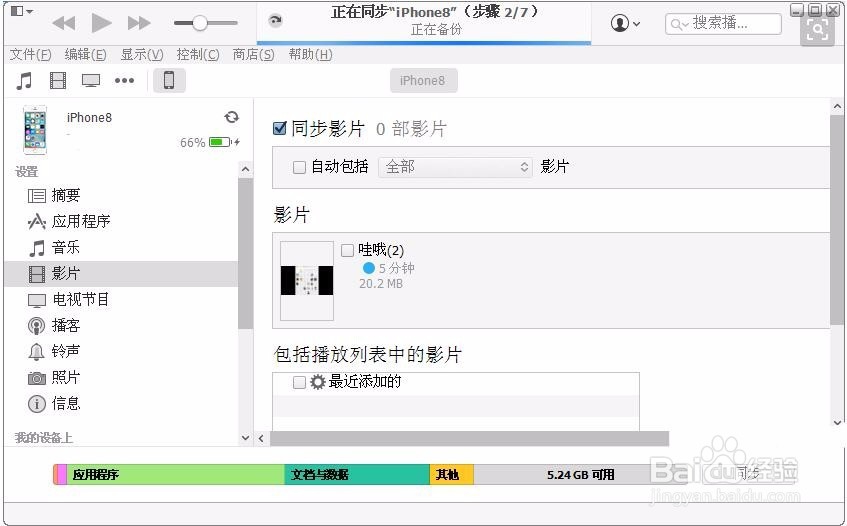Screen dimensions: 847x526
Task: Open the 编辑(E) menu
Action: [x=85, y=54]
